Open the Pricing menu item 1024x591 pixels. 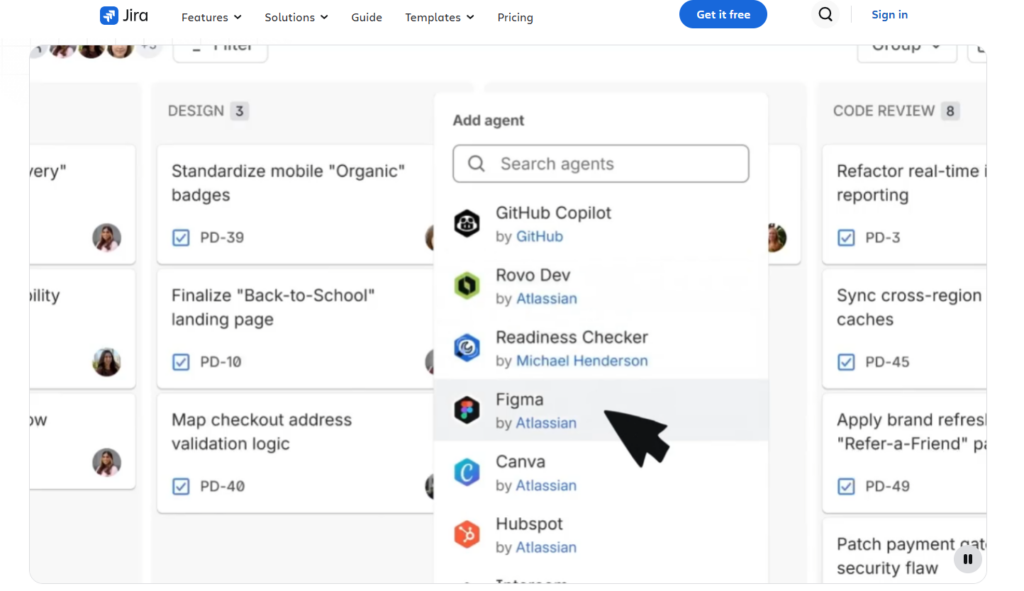(x=515, y=17)
